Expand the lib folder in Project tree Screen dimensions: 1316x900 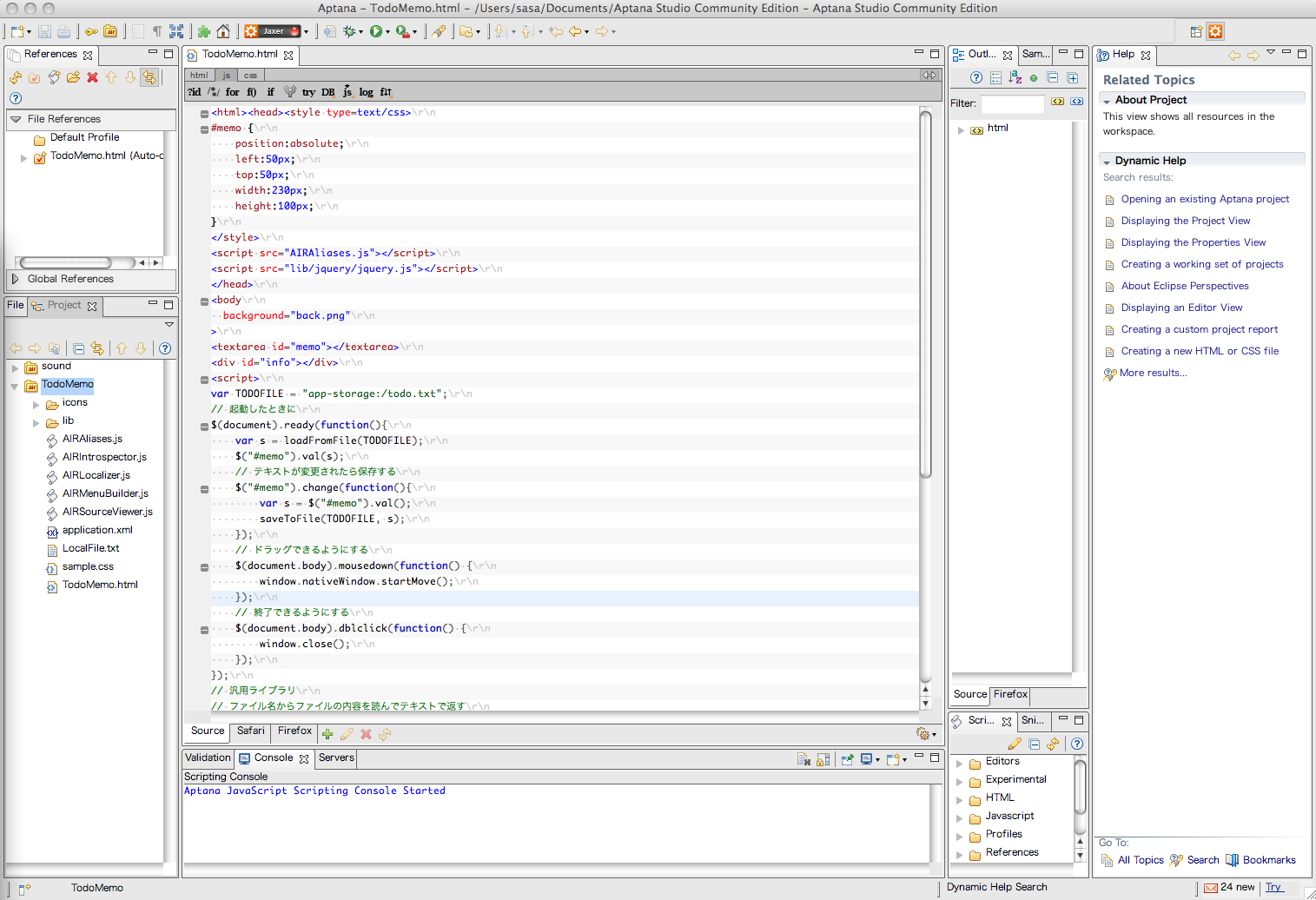click(x=36, y=423)
